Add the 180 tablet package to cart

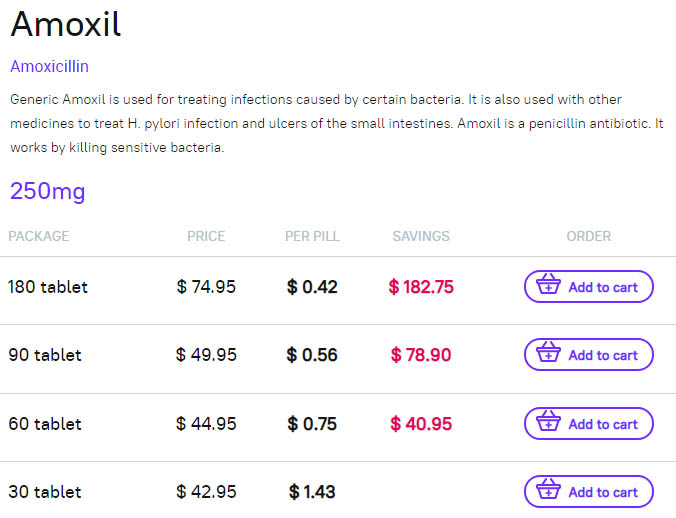click(588, 287)
